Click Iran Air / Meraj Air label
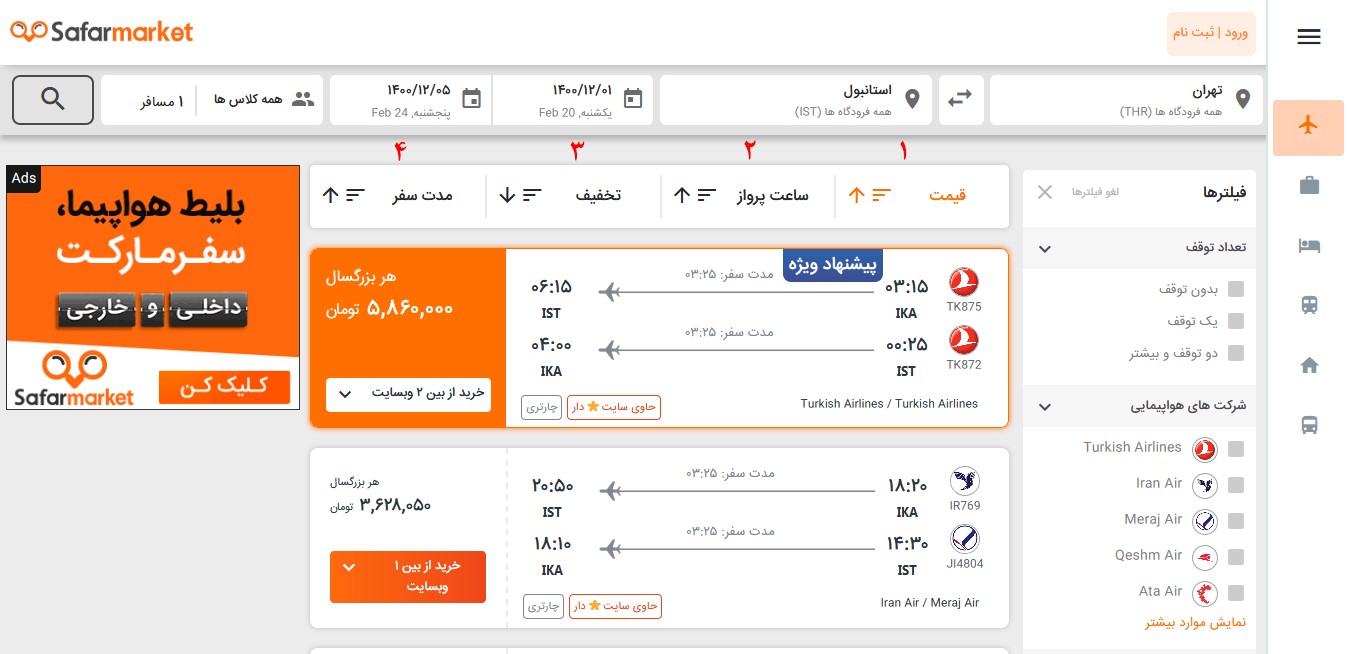Image resolution: width=1349 pixels, height=654 pixels. pos(930,603)
